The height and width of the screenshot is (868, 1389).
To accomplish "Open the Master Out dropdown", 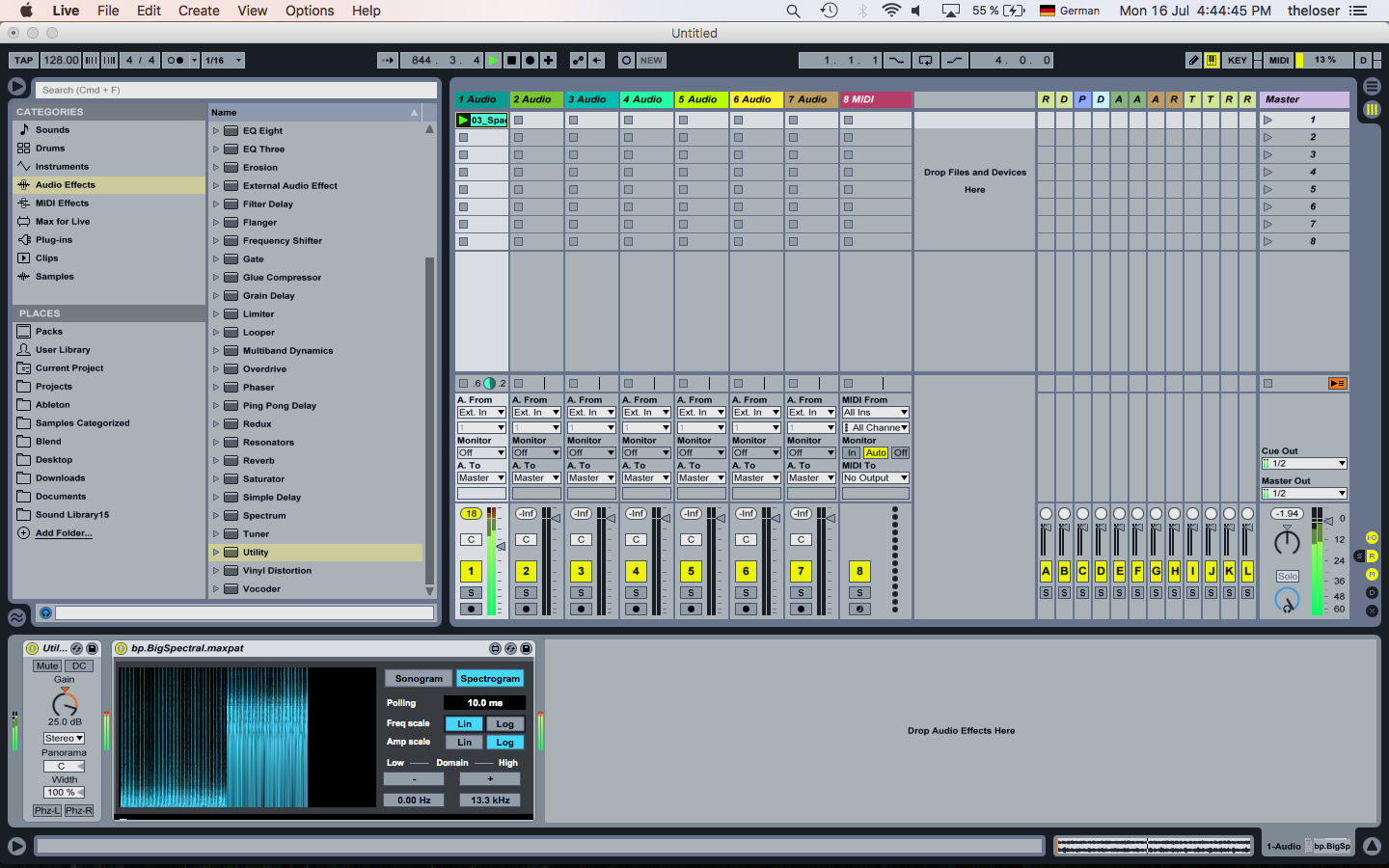I will (x=1303, y=493).
